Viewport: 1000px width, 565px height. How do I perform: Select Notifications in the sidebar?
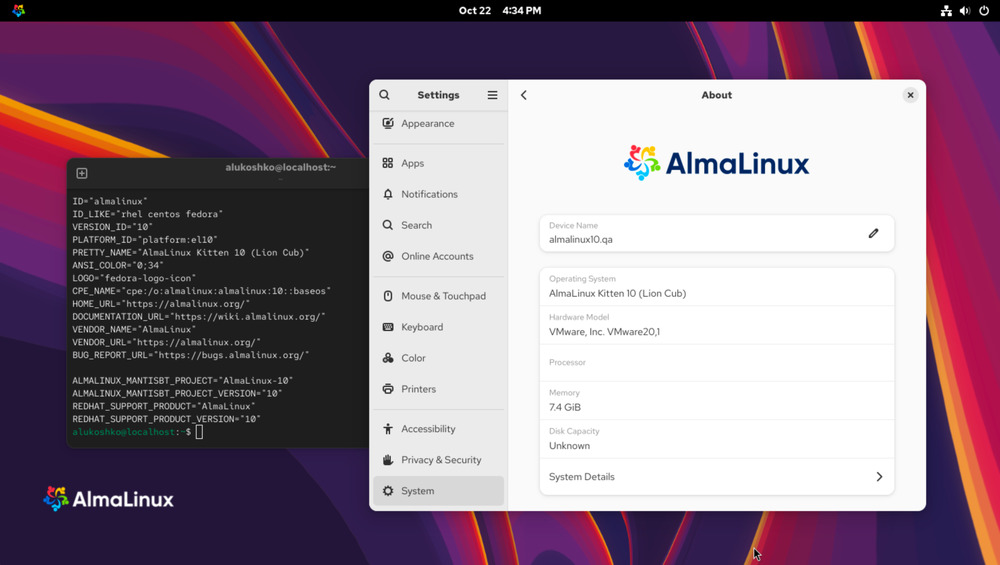point(429,194)
